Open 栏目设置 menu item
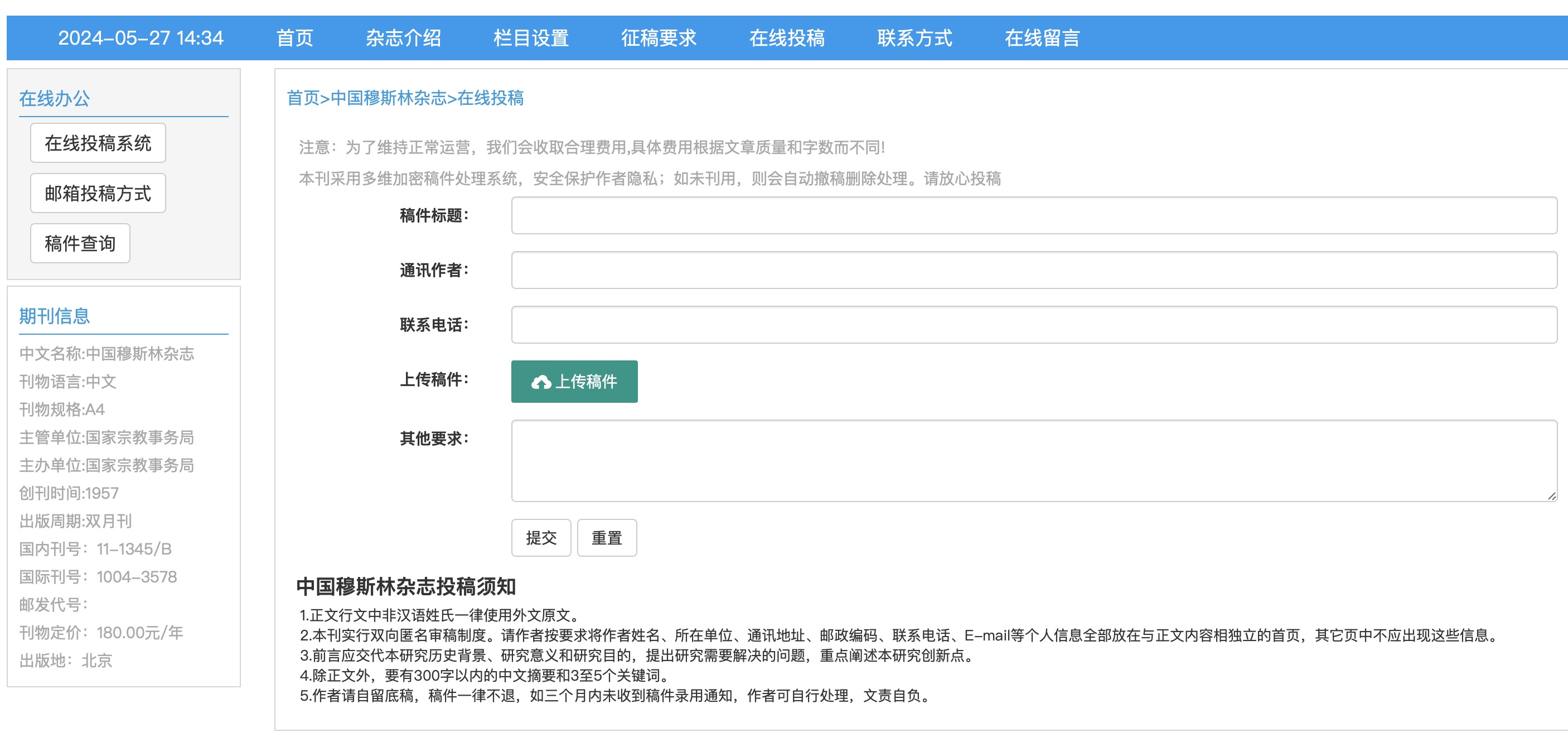The height and width of the screenshot is (742, 1568). click(x=531, y=38)
